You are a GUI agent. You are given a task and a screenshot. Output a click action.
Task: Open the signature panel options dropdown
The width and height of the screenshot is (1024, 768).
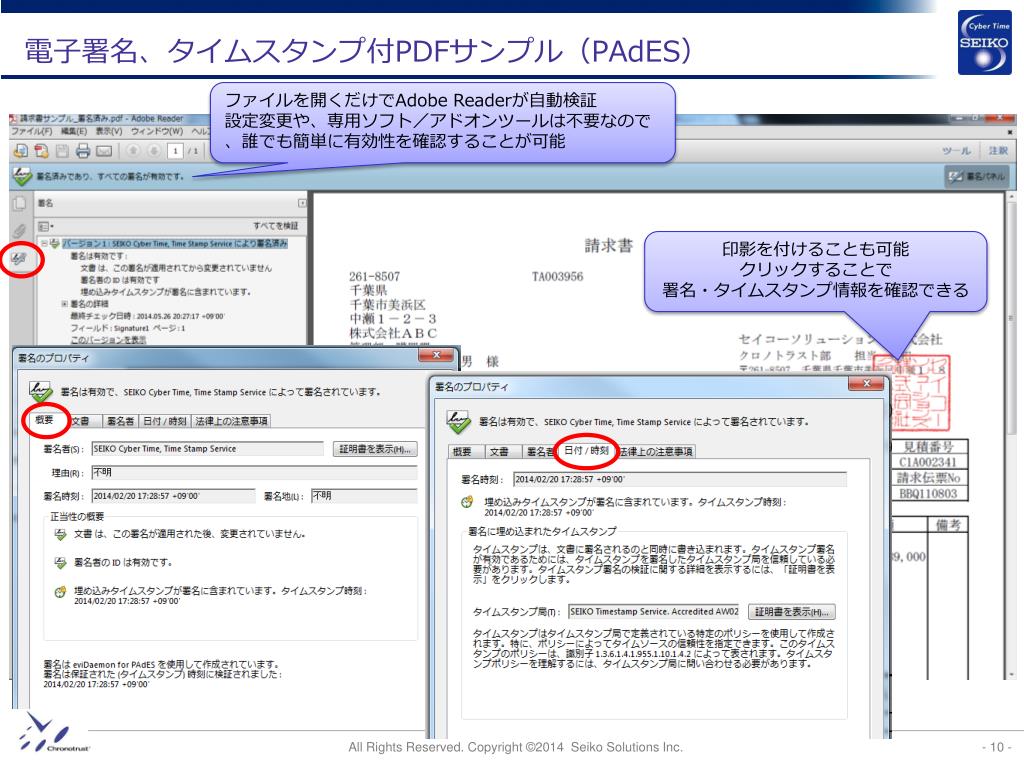click(x=45, y=226)
